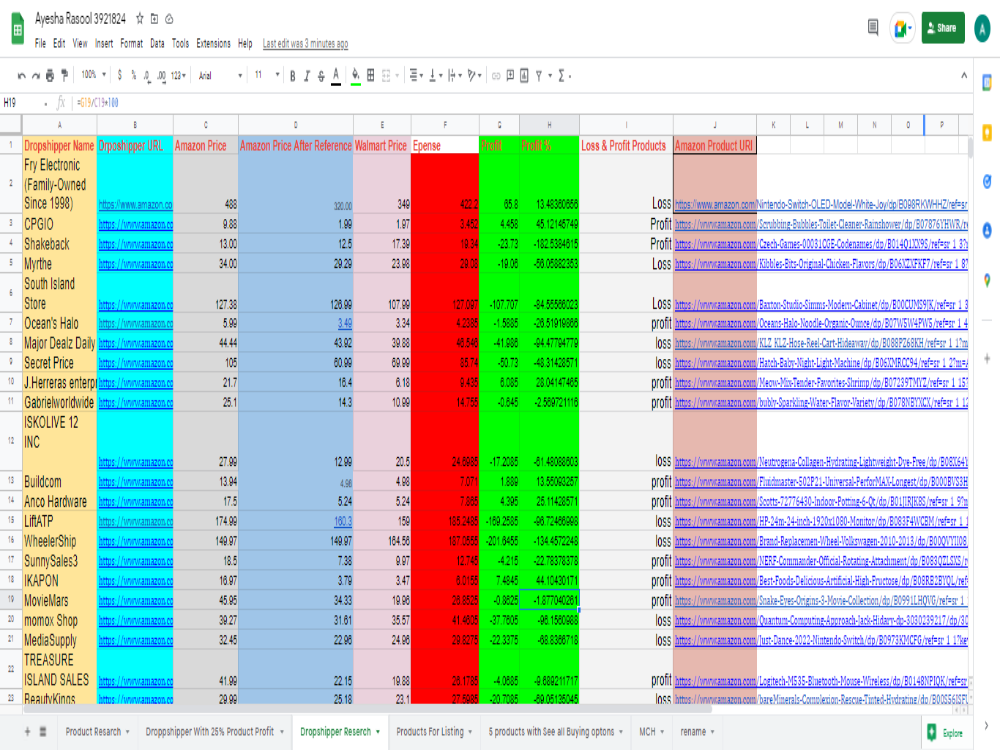Image resolution: width=1000 pixels, height=750 pixels.
Task: Open the text color picker
Action: pyautogui.click(x=336, y=76)
